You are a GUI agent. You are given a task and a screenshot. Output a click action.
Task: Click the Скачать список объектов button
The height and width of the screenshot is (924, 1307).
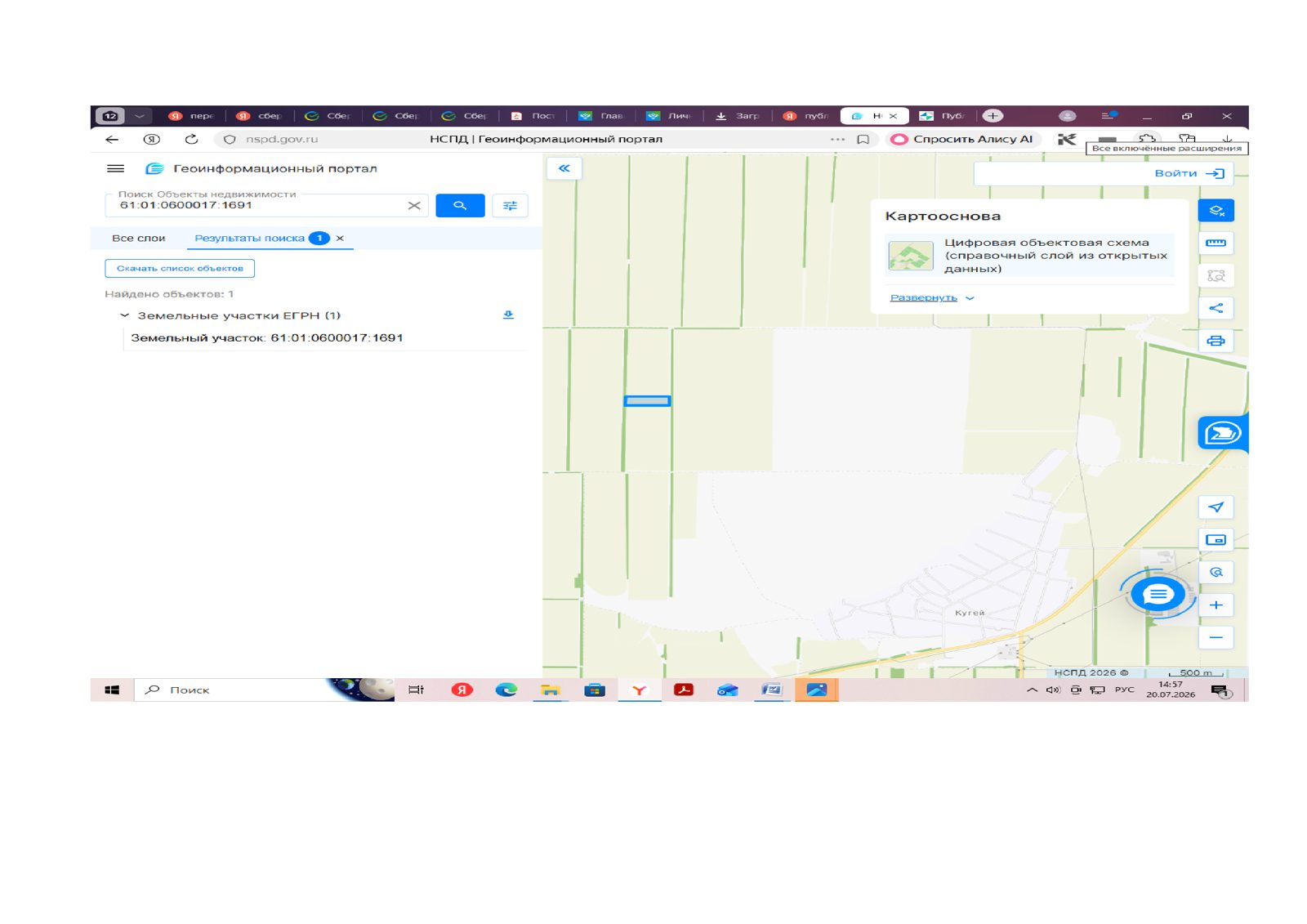pyautogui.click(x=180, y=268)
